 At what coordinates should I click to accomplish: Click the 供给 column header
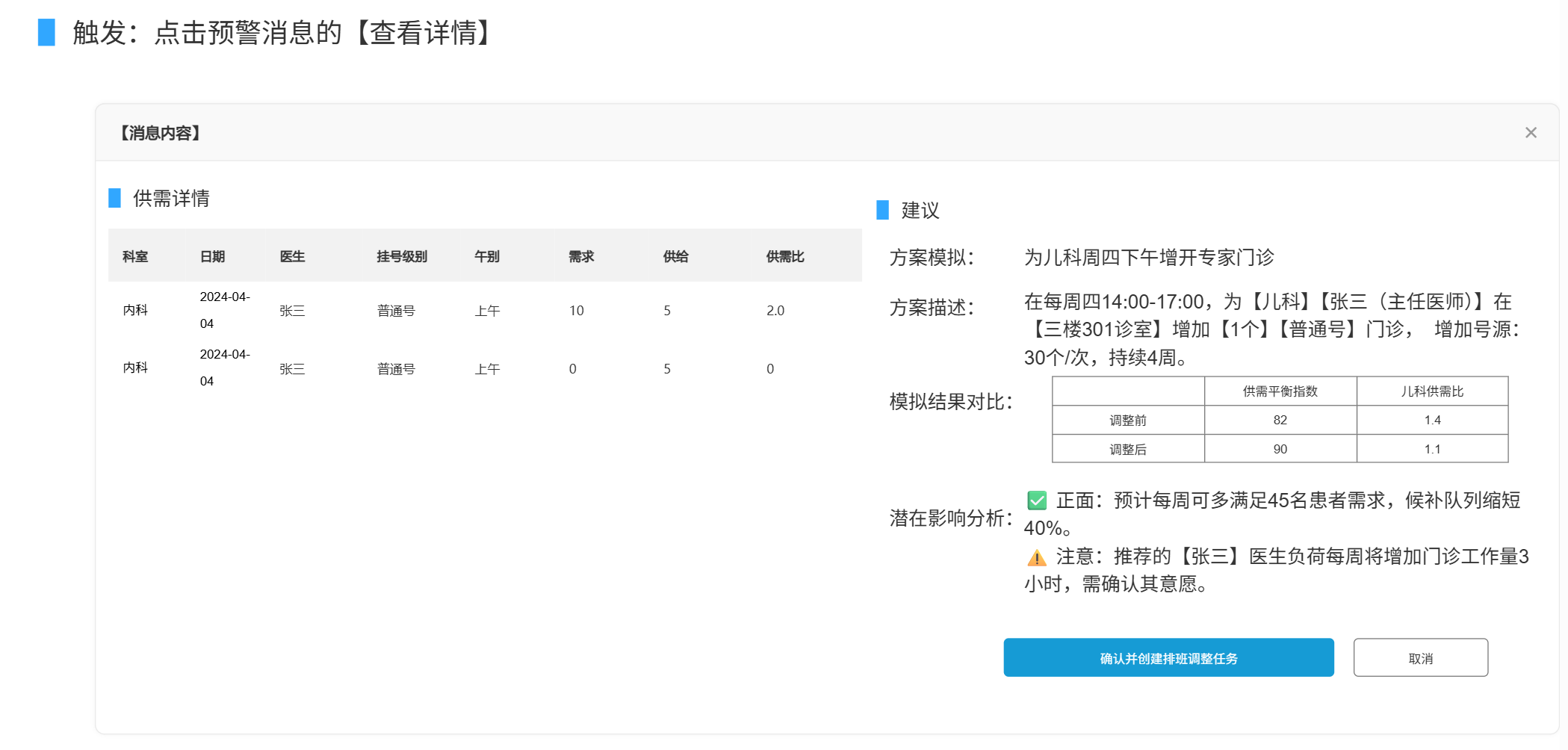675,256
